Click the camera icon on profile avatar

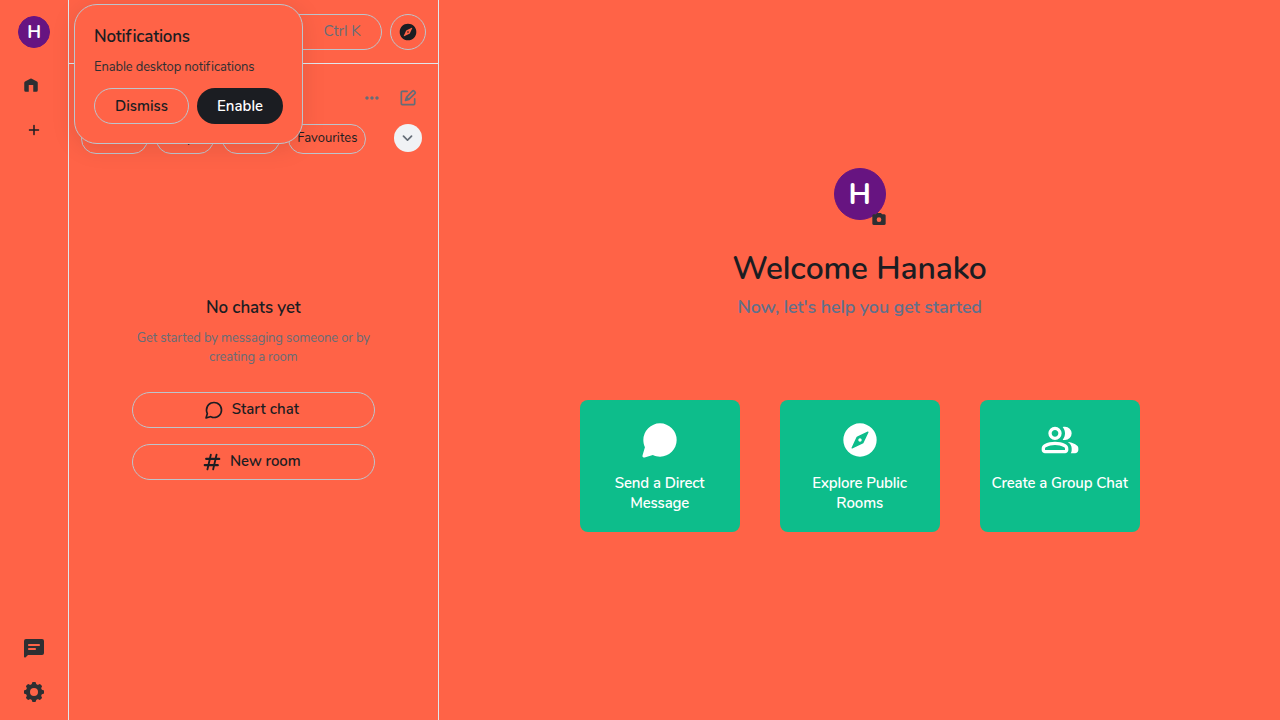coord(879,219)
